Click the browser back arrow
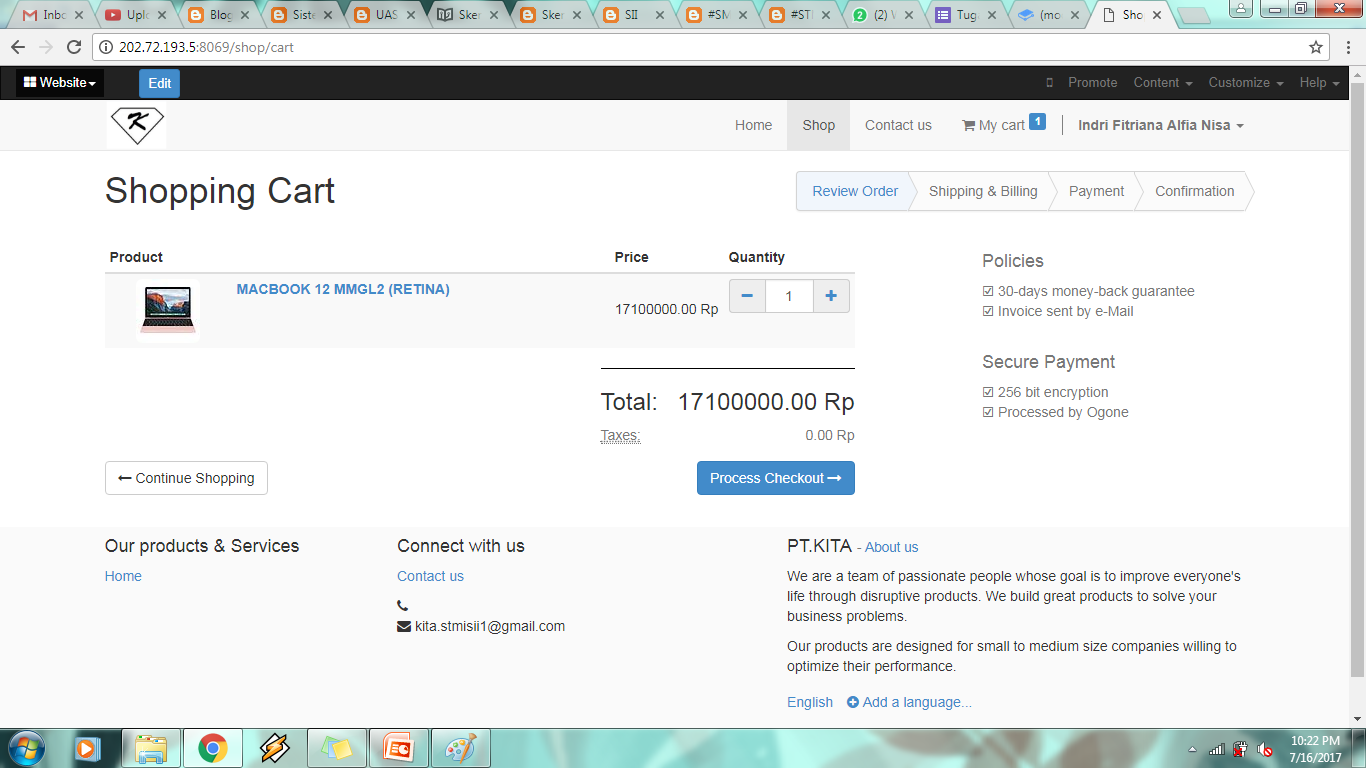The image size is (1366, 768). tap(18, 47)
